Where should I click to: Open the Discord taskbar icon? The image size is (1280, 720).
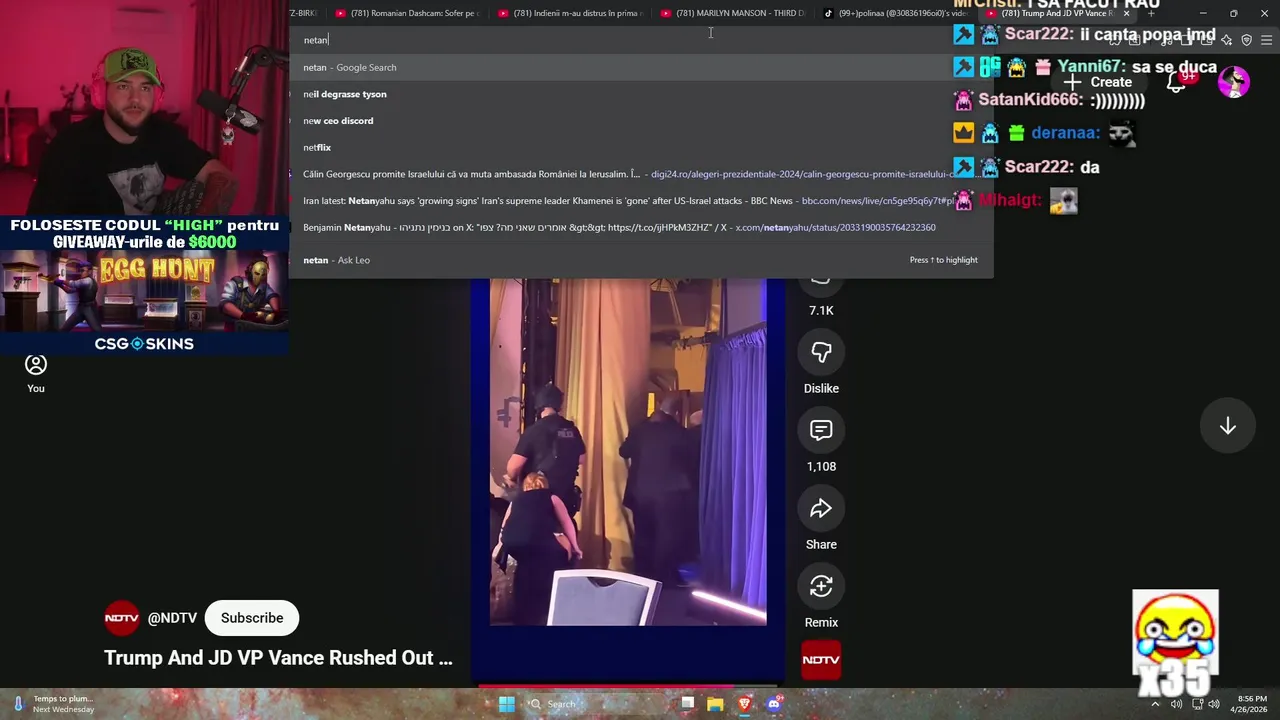(x=773, y=704)
